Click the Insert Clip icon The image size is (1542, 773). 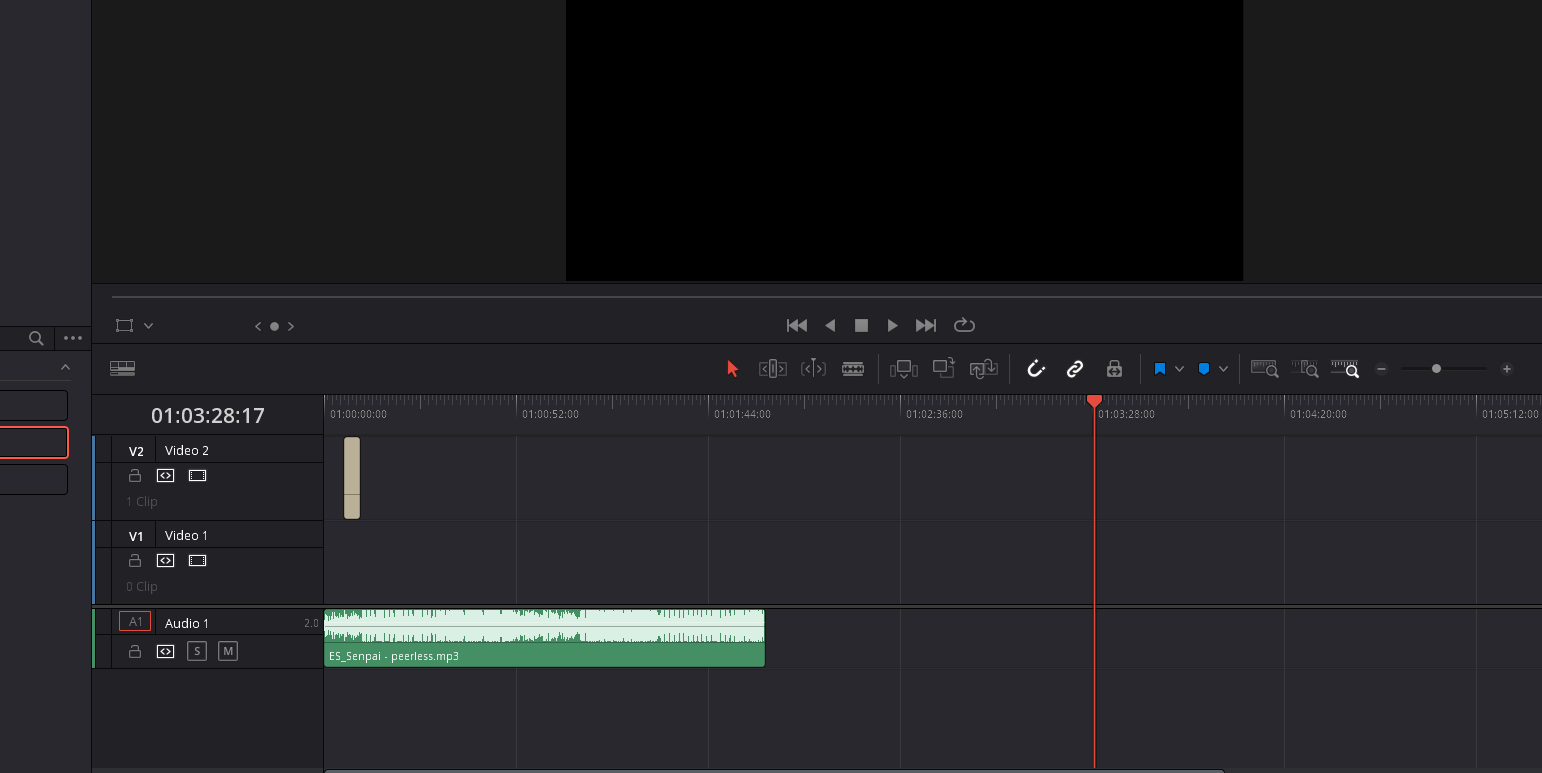(x=903, y=369)
